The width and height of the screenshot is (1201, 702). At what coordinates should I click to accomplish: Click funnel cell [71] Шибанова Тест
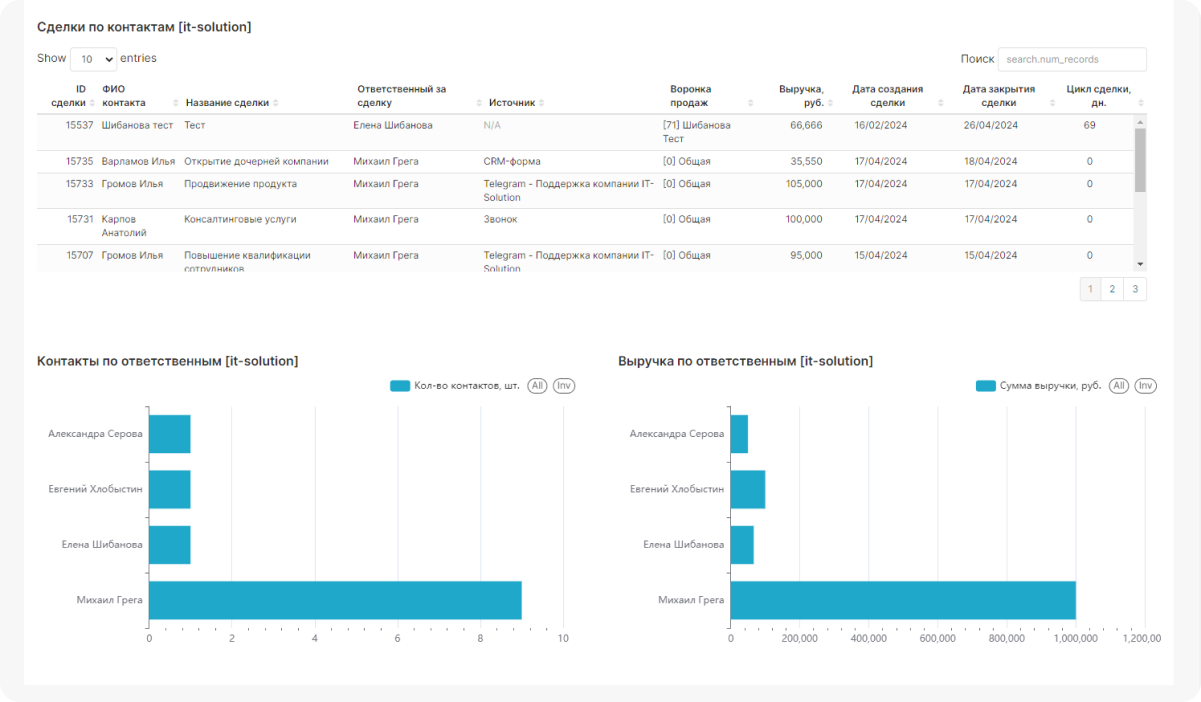697,132
